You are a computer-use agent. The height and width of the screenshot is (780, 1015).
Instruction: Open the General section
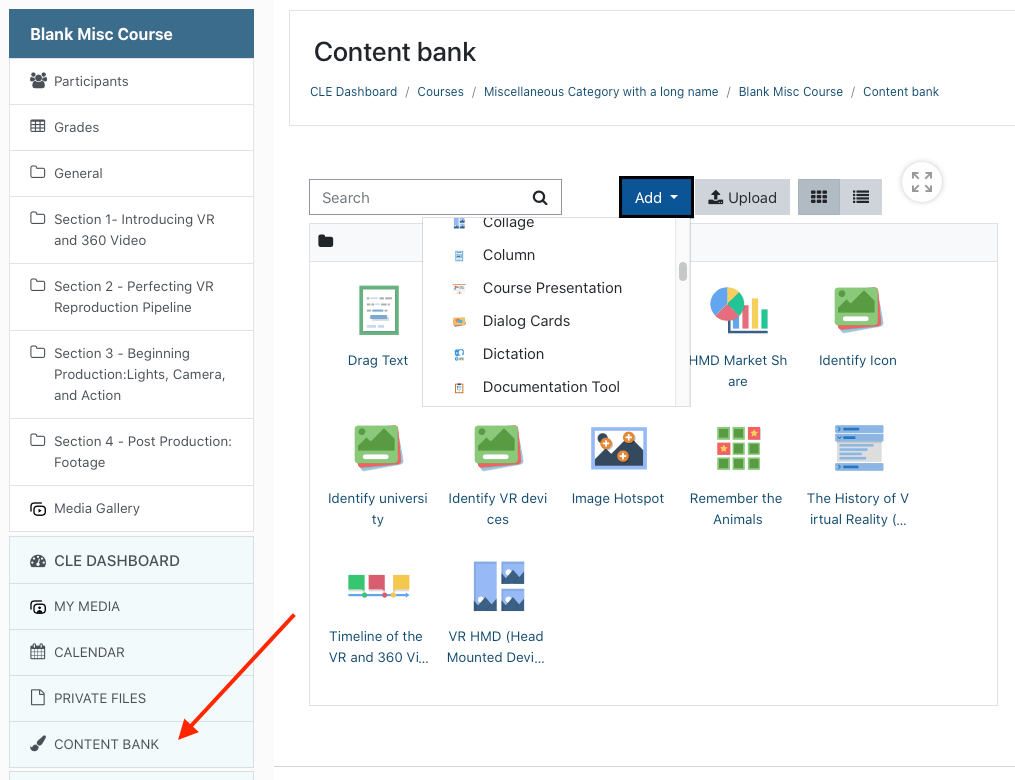pyautogui.click(x=131, y=173)
